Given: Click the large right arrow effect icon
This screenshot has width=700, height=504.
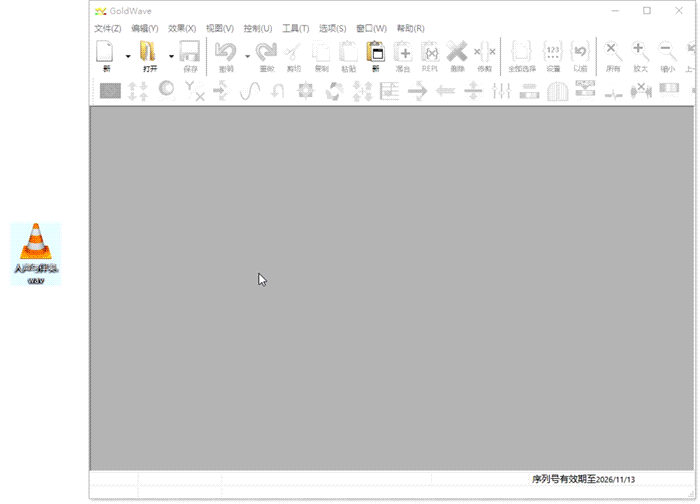Looking at the screenshot, I should pyautogui.click(x=417, y=91).
